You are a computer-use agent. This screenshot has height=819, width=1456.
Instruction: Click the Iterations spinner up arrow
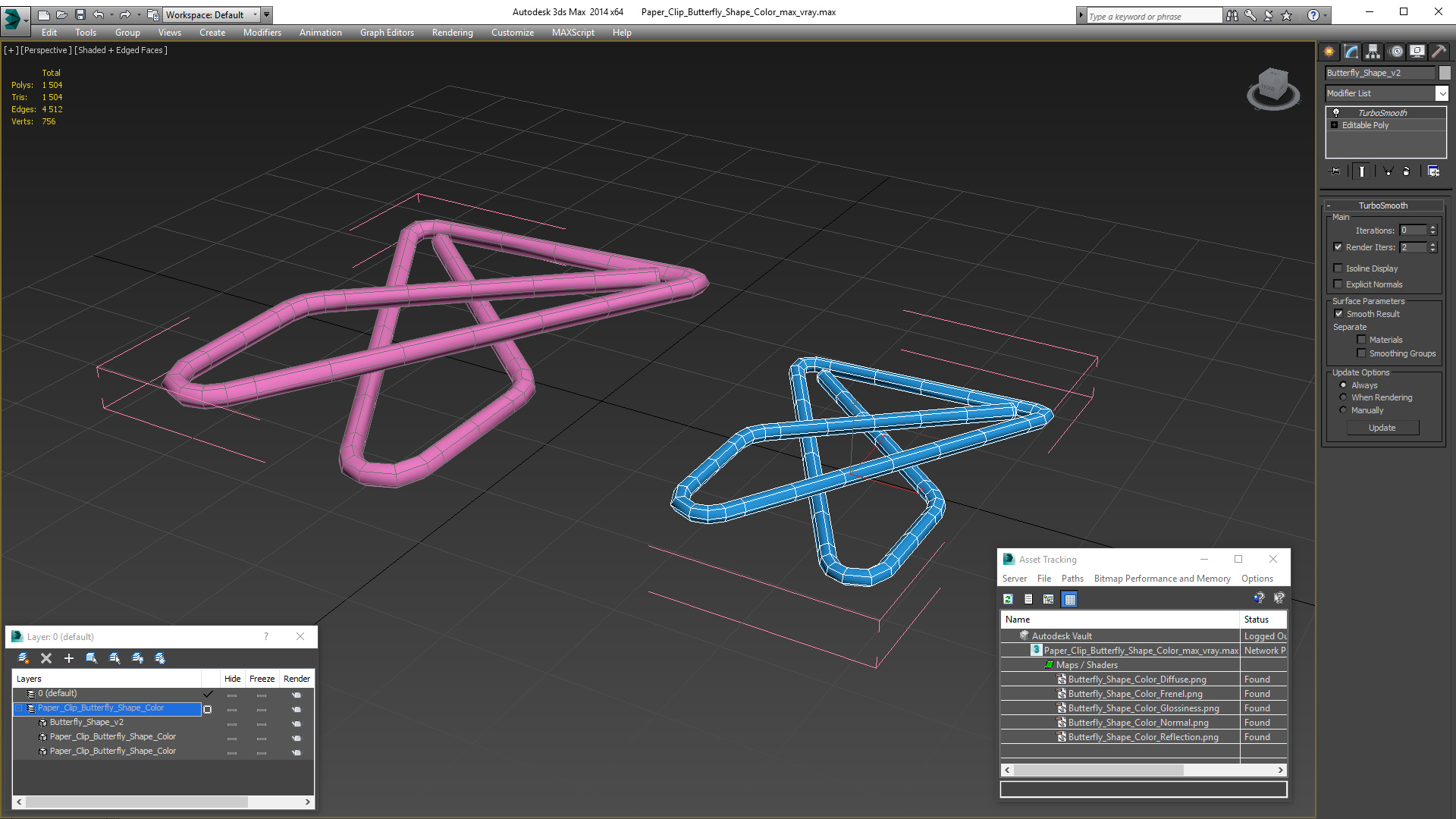(x=1432, y=227)
